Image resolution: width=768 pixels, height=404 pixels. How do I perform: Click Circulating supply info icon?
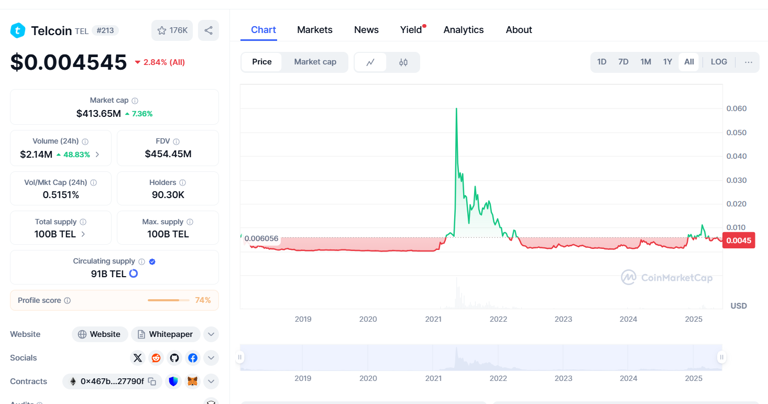pos(142,261)
